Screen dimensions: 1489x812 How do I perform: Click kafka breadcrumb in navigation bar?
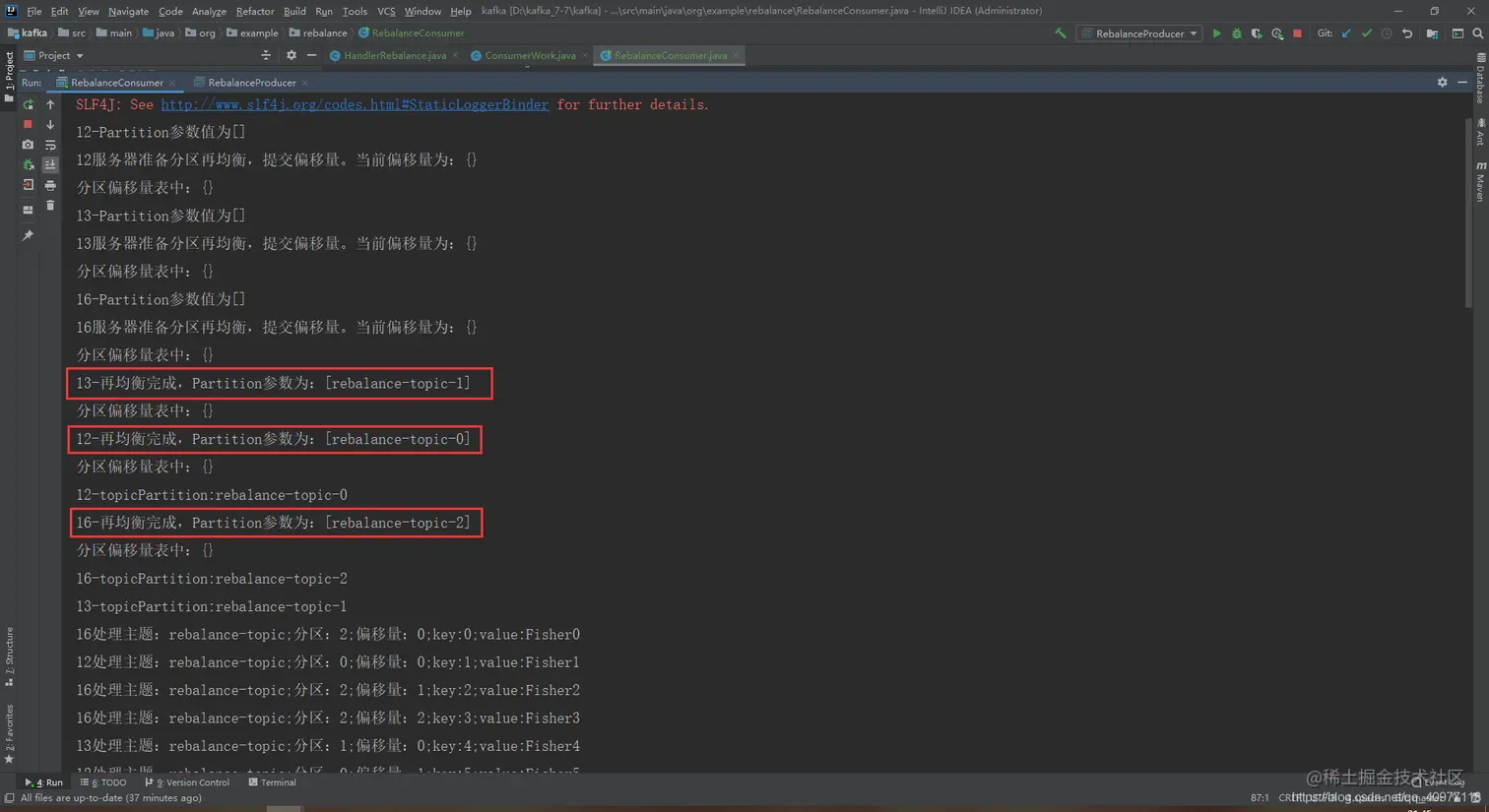pyautogui.click(x=28, y=33)
